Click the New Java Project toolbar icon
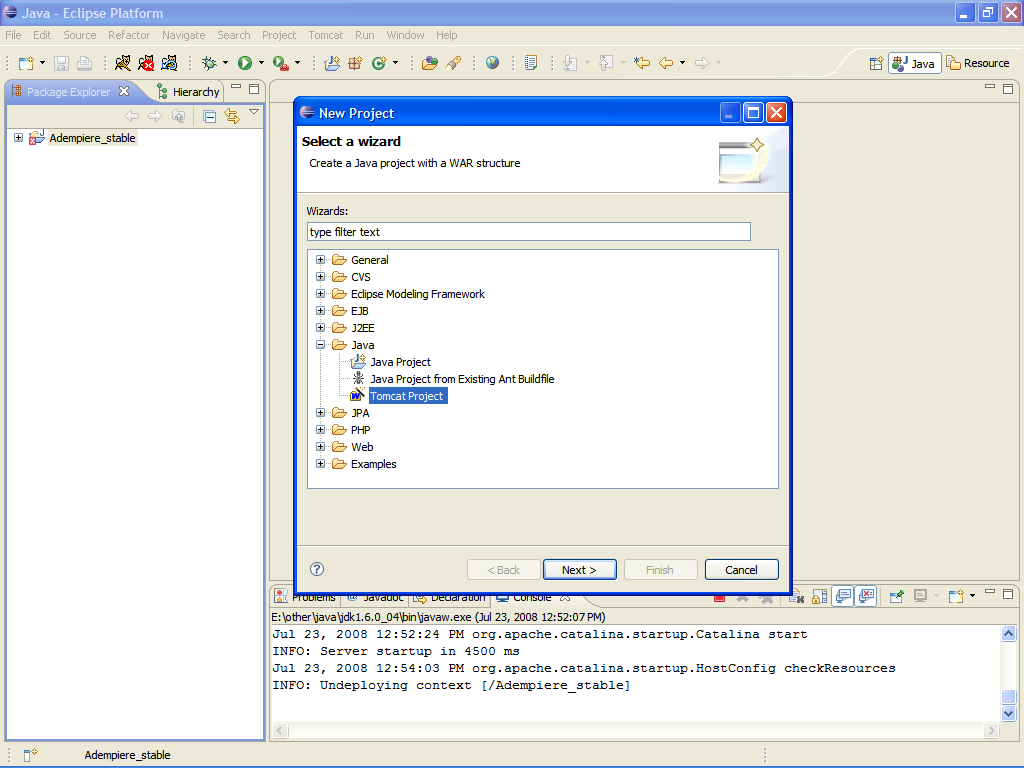The height and width of the screenshot is (768, 1024). point(332,63)
